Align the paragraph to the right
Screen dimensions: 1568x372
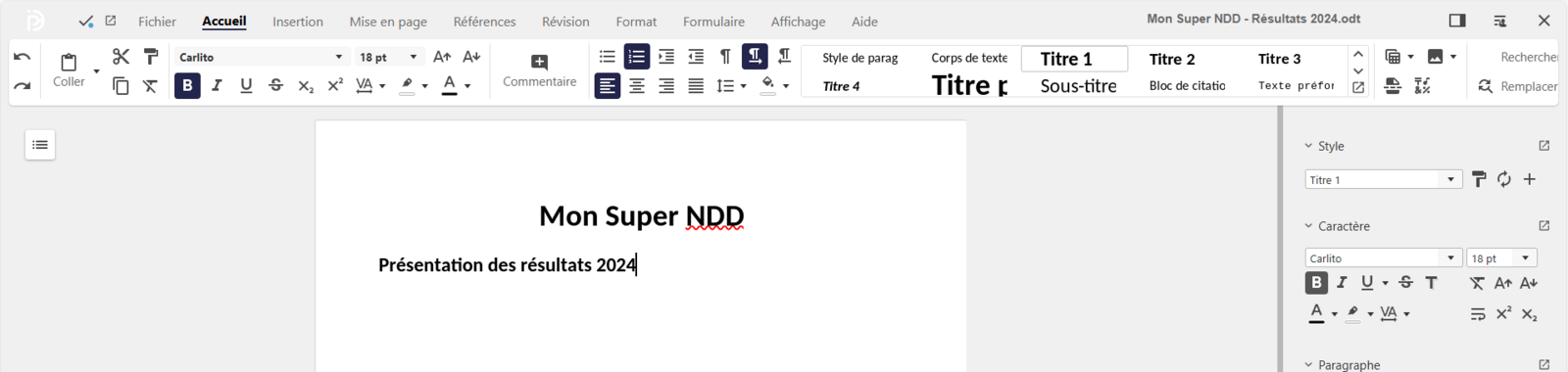[666, 86]
